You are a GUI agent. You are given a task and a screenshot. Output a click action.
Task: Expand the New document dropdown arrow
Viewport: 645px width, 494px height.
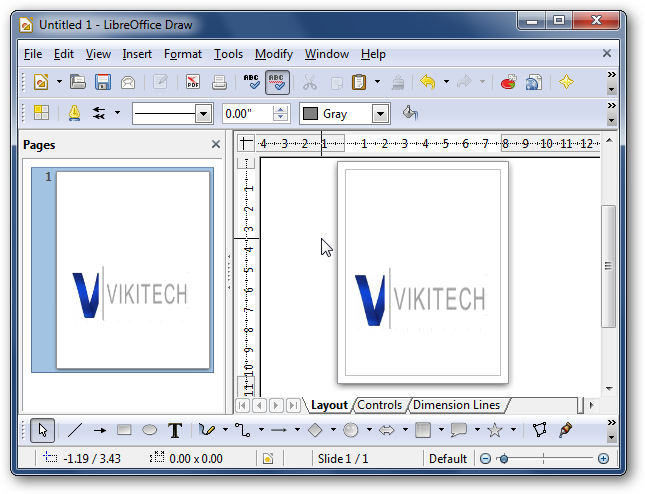59,82
